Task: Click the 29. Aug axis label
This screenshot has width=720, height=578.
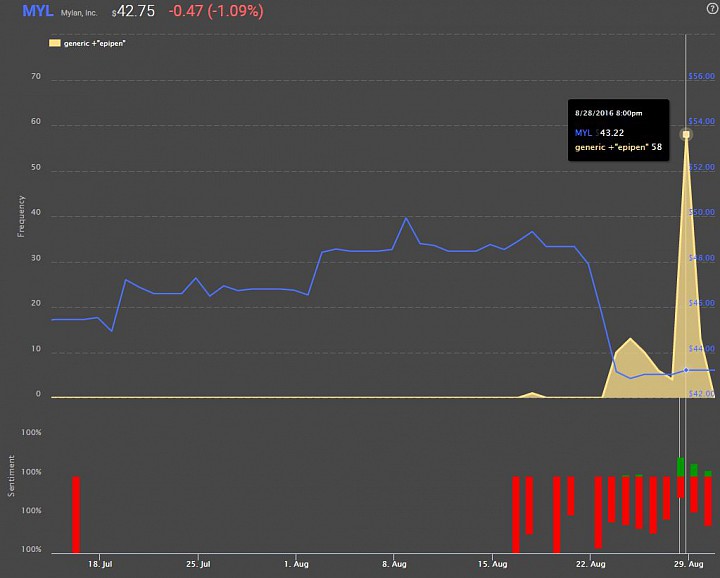Action: pyautogui.click(x=688, y=564)
